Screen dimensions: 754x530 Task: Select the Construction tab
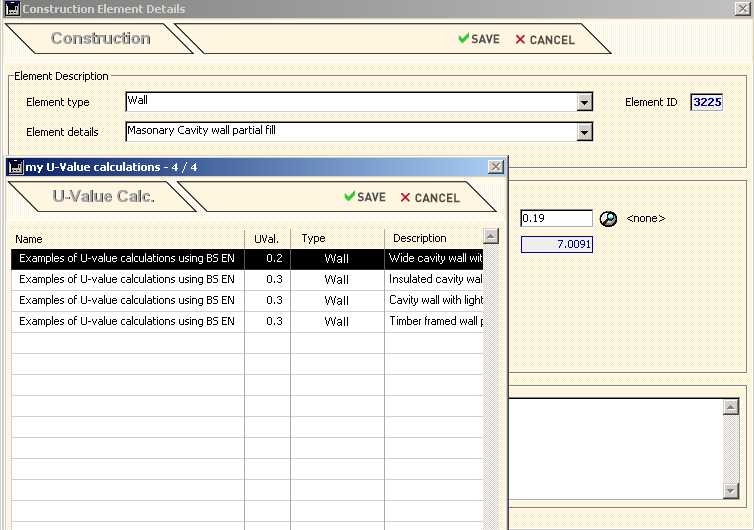coord(101,38)
